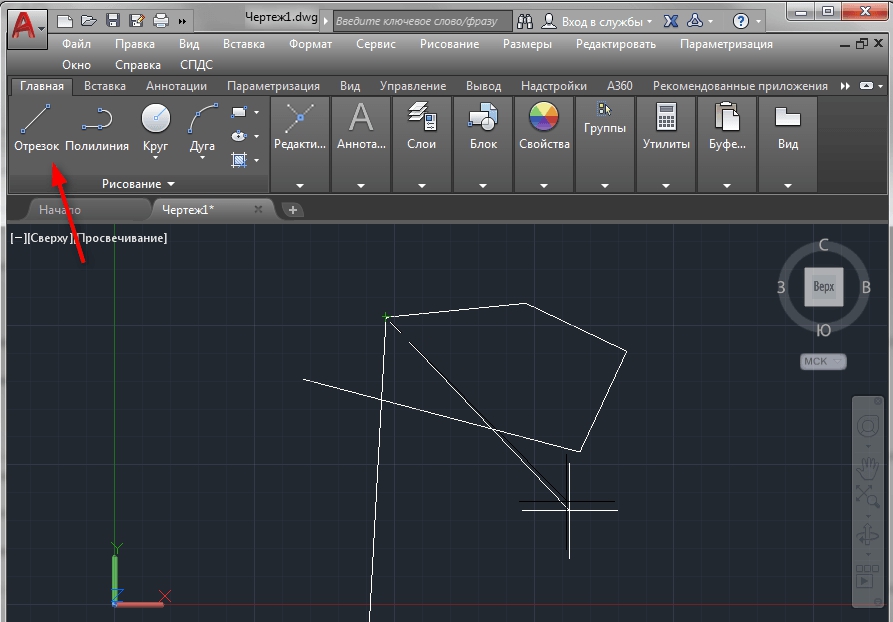Viewport: 893px width, 622px height.
Task: Switch to the Вставка ribbon tab
Action: (105, 86)
